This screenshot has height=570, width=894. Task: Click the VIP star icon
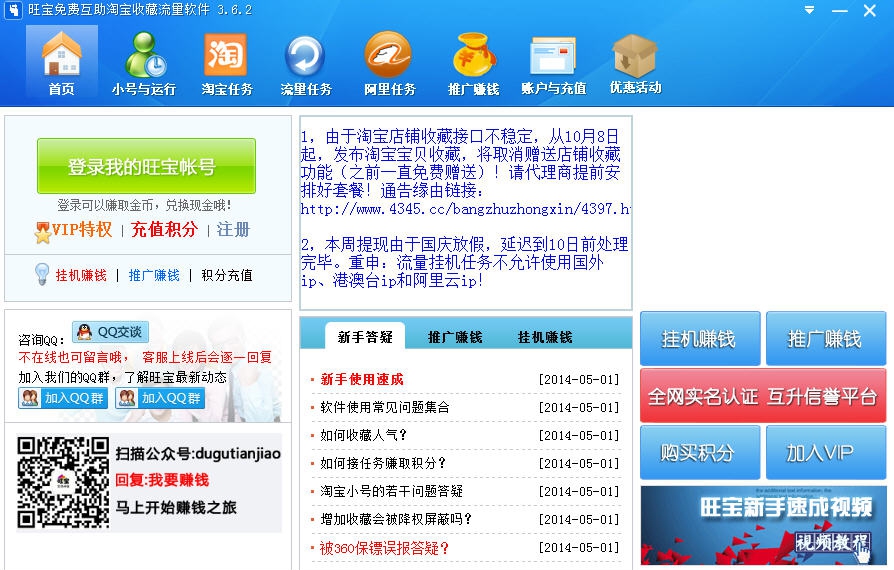coord(43,232)
